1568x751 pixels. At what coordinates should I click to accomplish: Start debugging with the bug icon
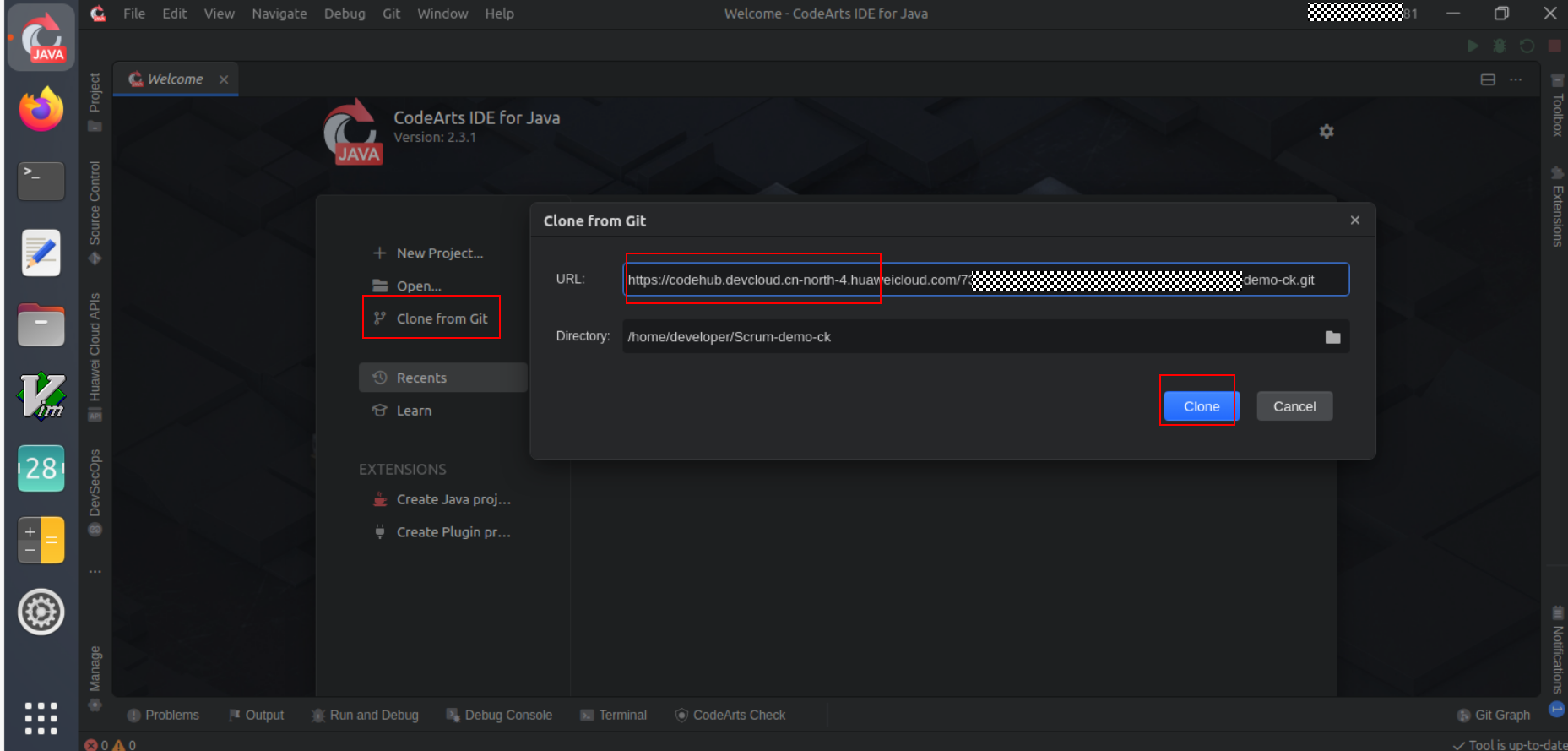click(1500, 46)
